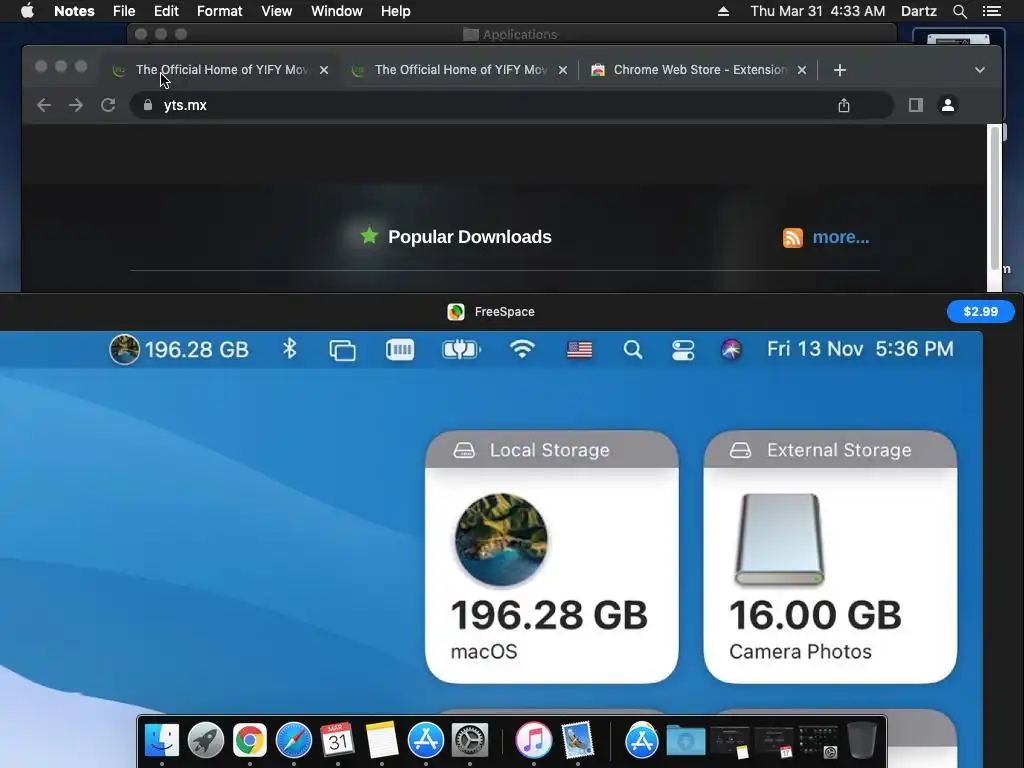This screenshot has height=768, width=1024.
Task: Open the Window menu
Action: point(336,11)
